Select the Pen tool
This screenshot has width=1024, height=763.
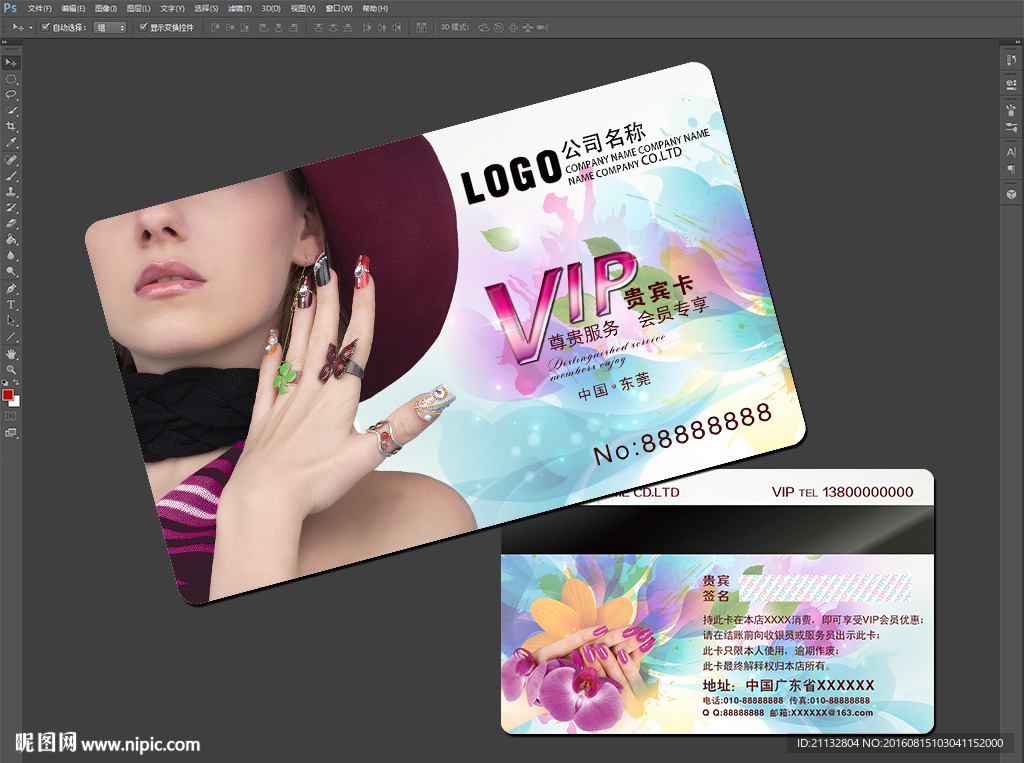coord(11,289)
